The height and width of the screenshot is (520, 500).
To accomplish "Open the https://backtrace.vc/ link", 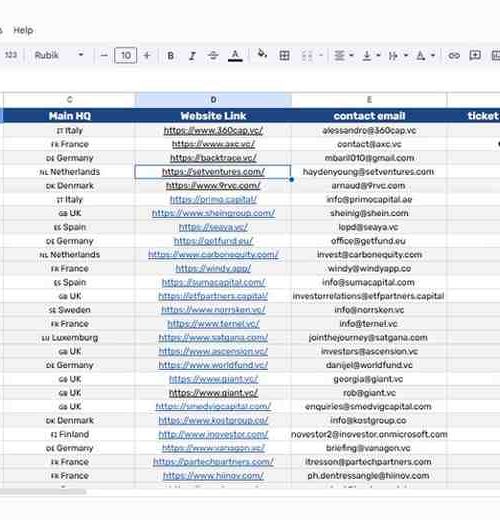I will (213, 158).
